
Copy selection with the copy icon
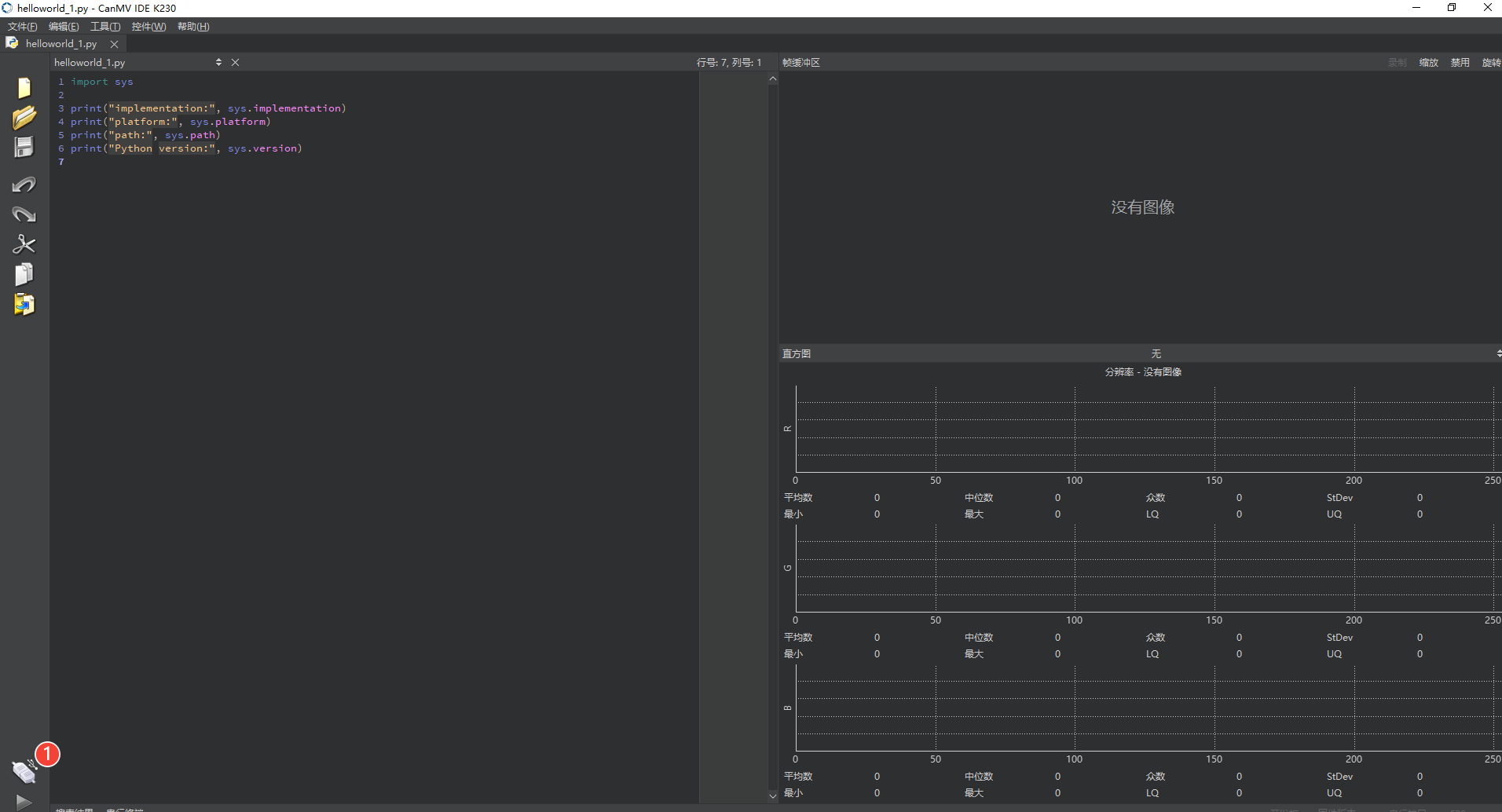[24, 274]
